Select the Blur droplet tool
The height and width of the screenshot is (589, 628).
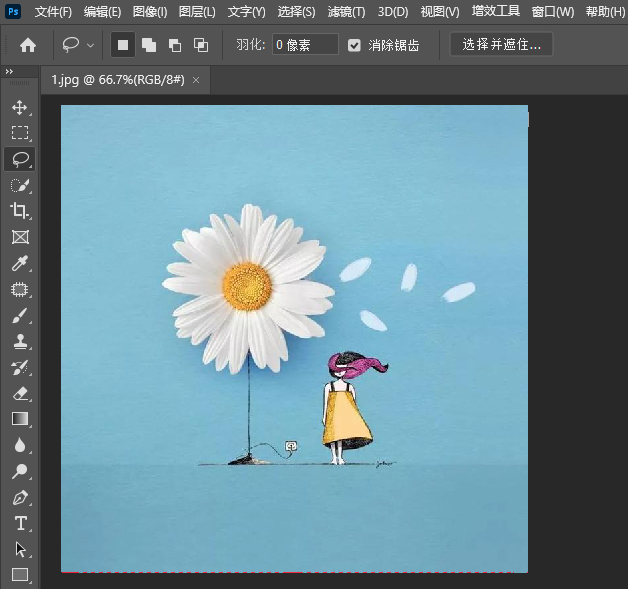(20, 445)
